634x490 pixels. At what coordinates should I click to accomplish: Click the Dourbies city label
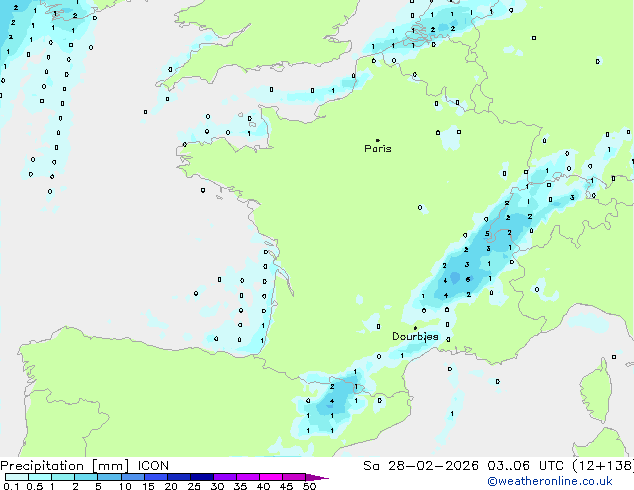coord(415,336)
